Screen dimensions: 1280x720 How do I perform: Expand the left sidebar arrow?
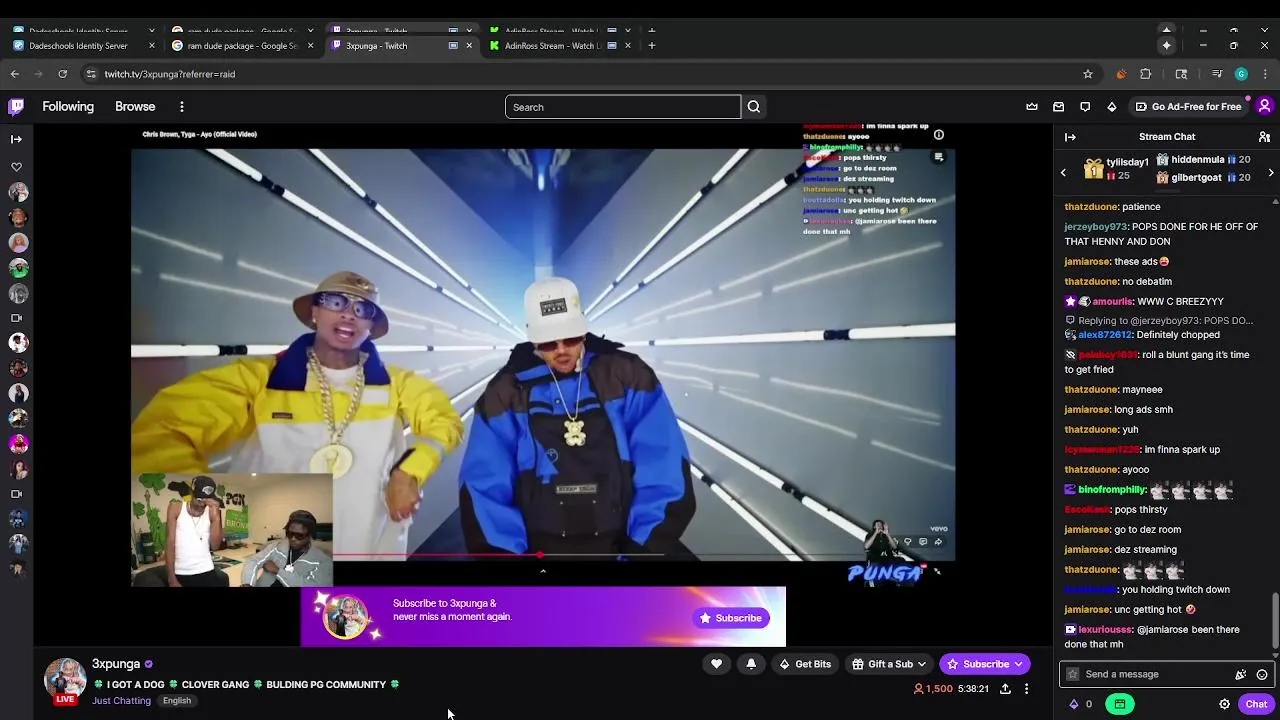[16, 139]
